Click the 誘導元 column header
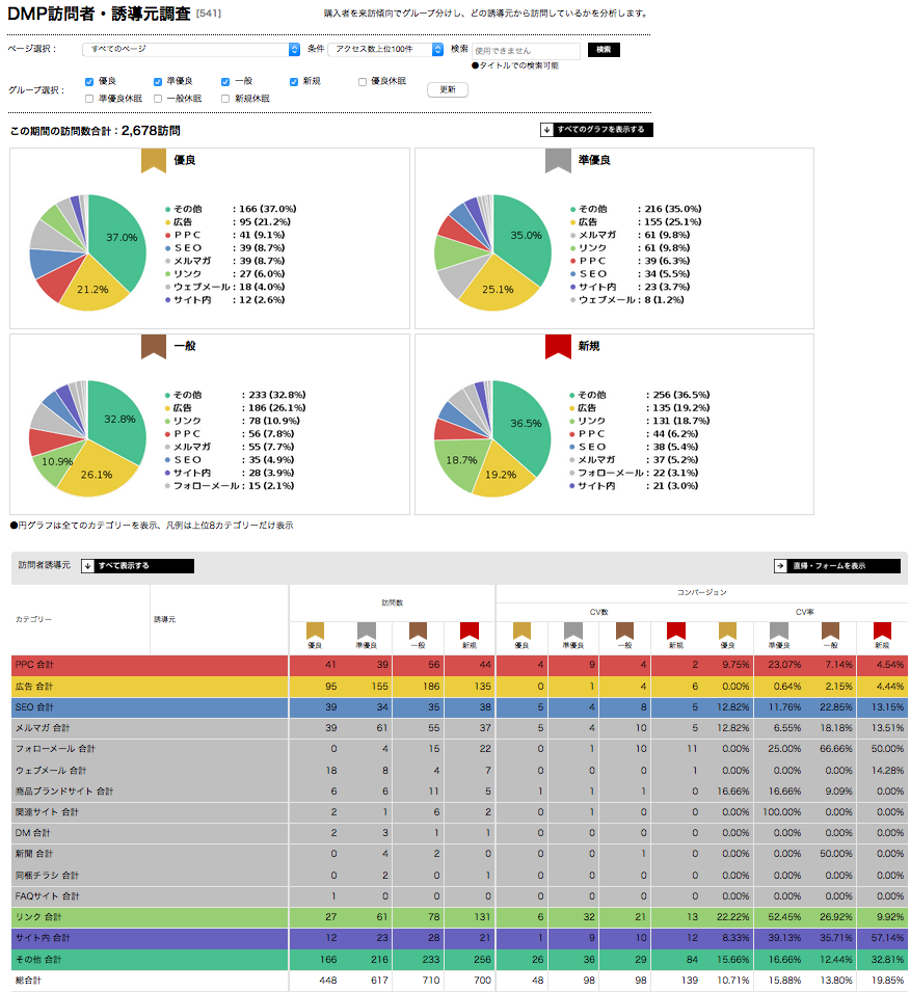 point(165,620)
